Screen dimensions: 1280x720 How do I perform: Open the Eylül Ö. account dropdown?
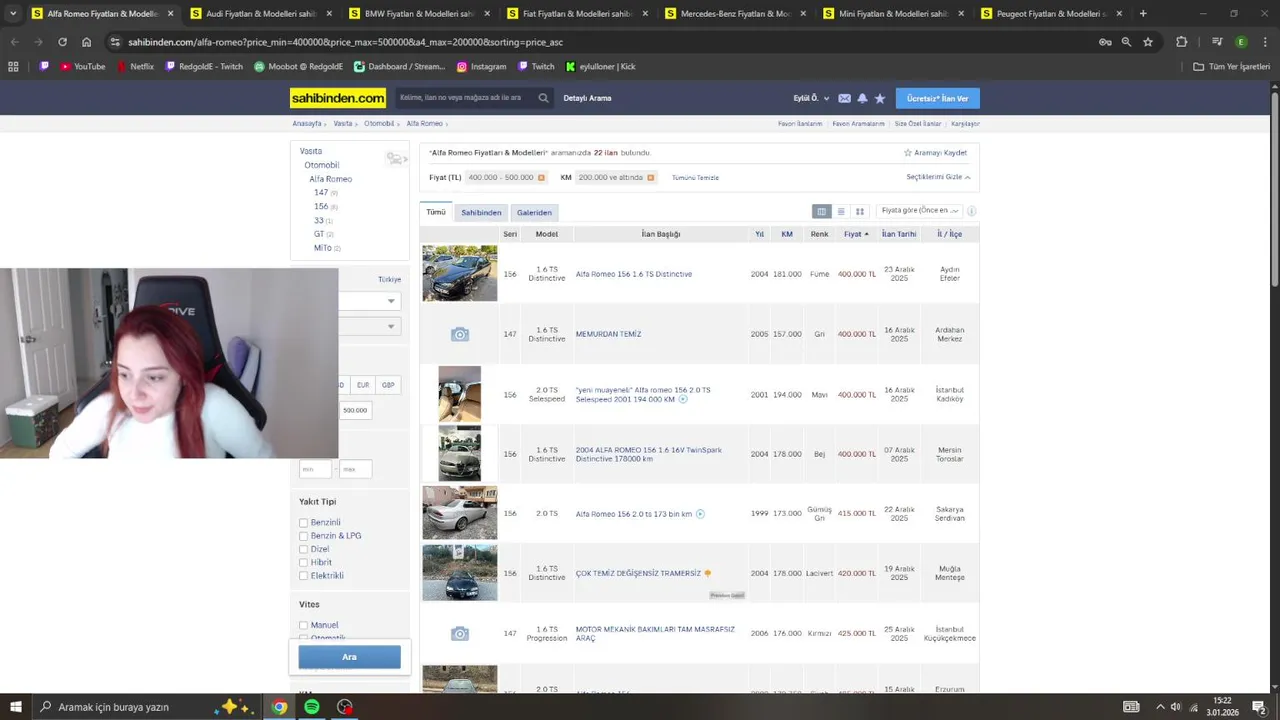(x=811, y=98)
